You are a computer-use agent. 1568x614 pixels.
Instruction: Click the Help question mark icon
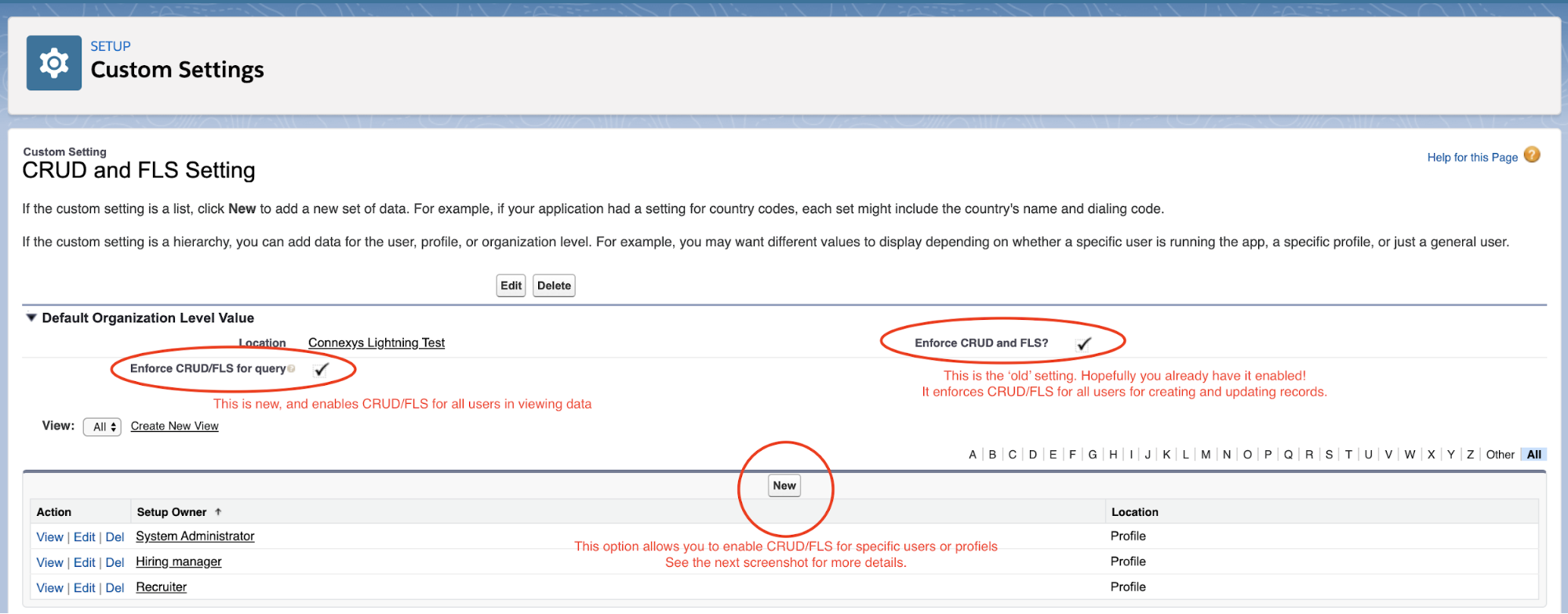1532,155
